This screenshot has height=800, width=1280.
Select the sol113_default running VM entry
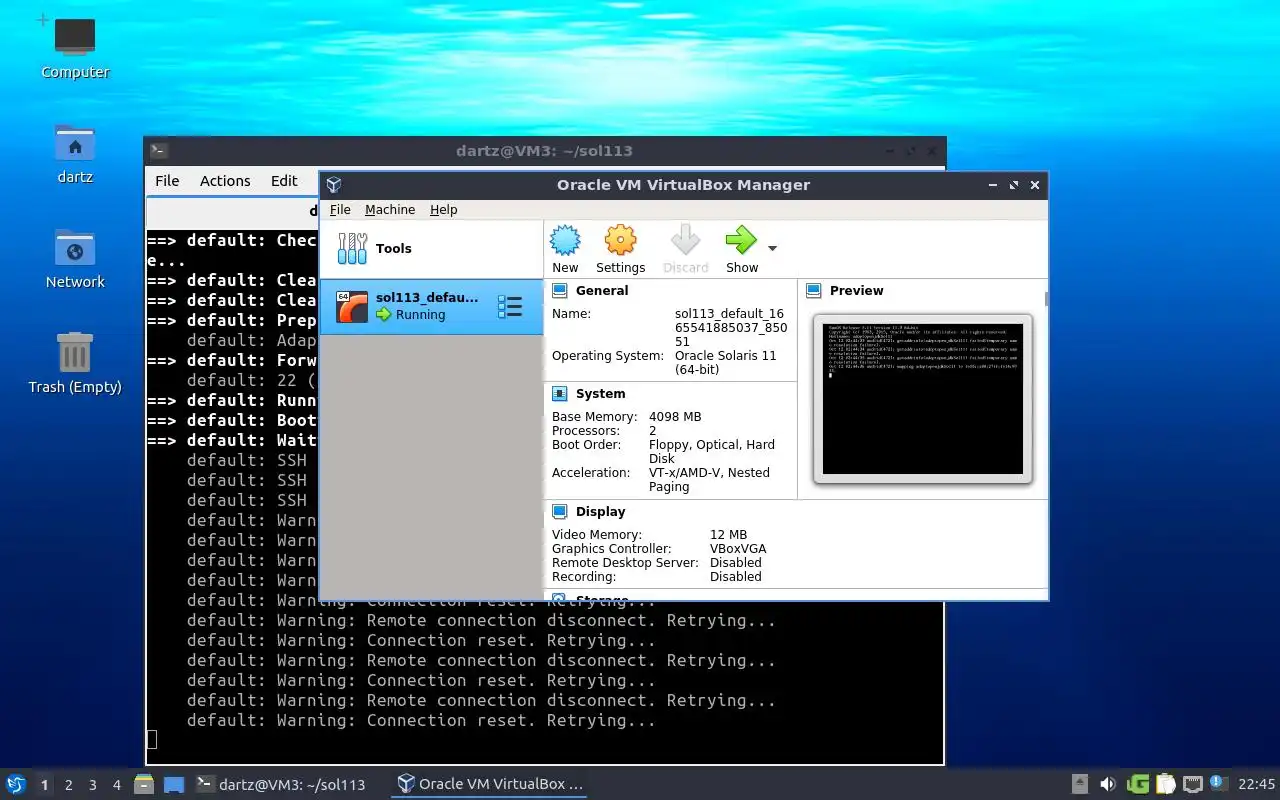[431, 306]
